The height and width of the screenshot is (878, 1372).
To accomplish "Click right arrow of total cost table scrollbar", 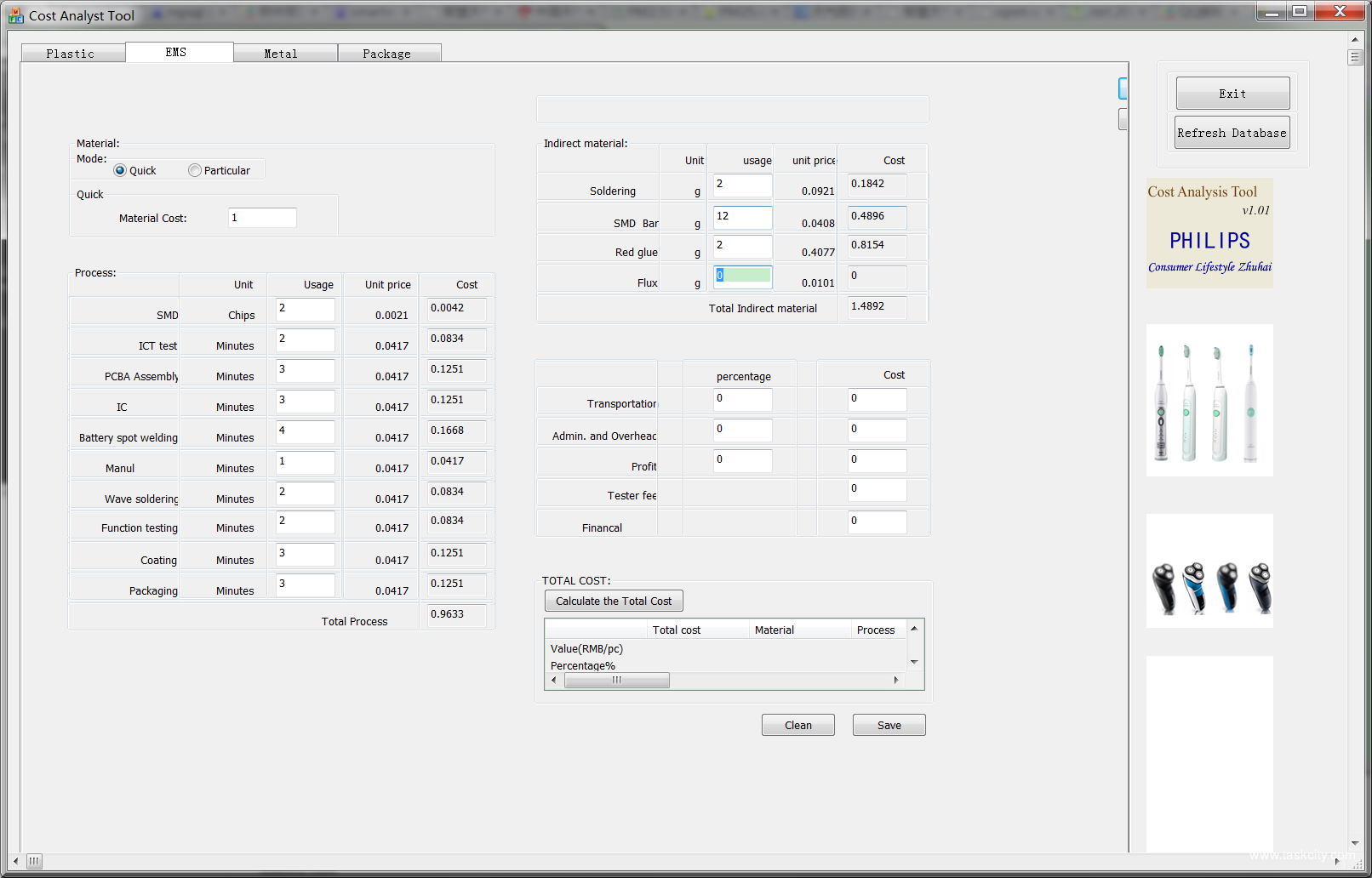I will tap(895, 680).
